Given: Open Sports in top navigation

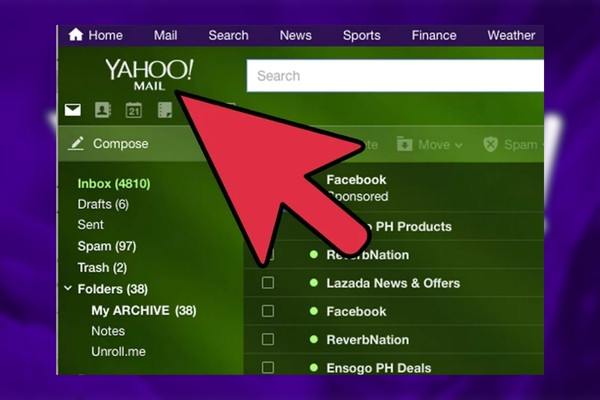Looking at the screenshot, I should pyautogui.click(x=362, y=35).
